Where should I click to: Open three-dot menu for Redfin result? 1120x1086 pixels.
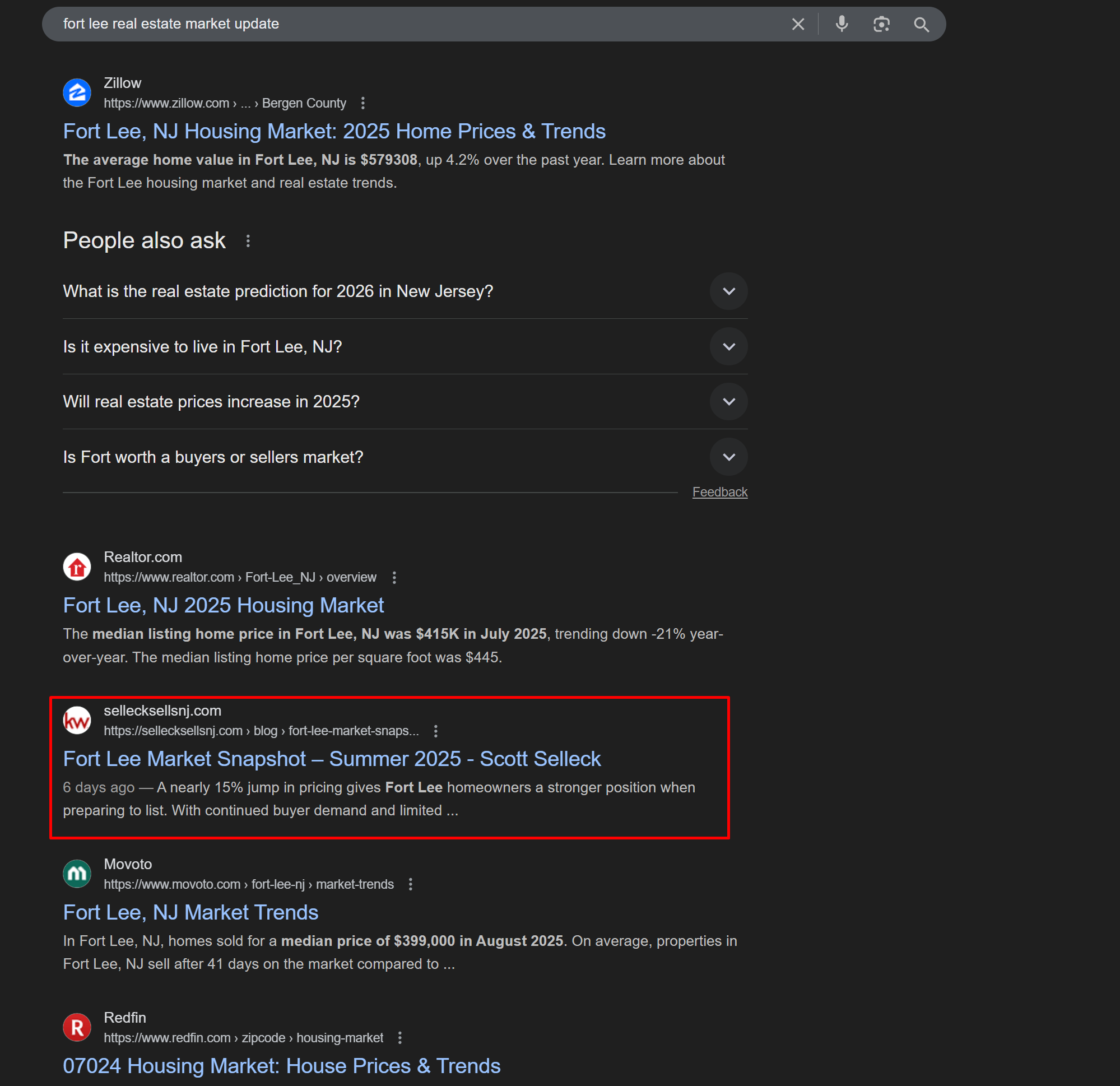tap(400, 1037)
